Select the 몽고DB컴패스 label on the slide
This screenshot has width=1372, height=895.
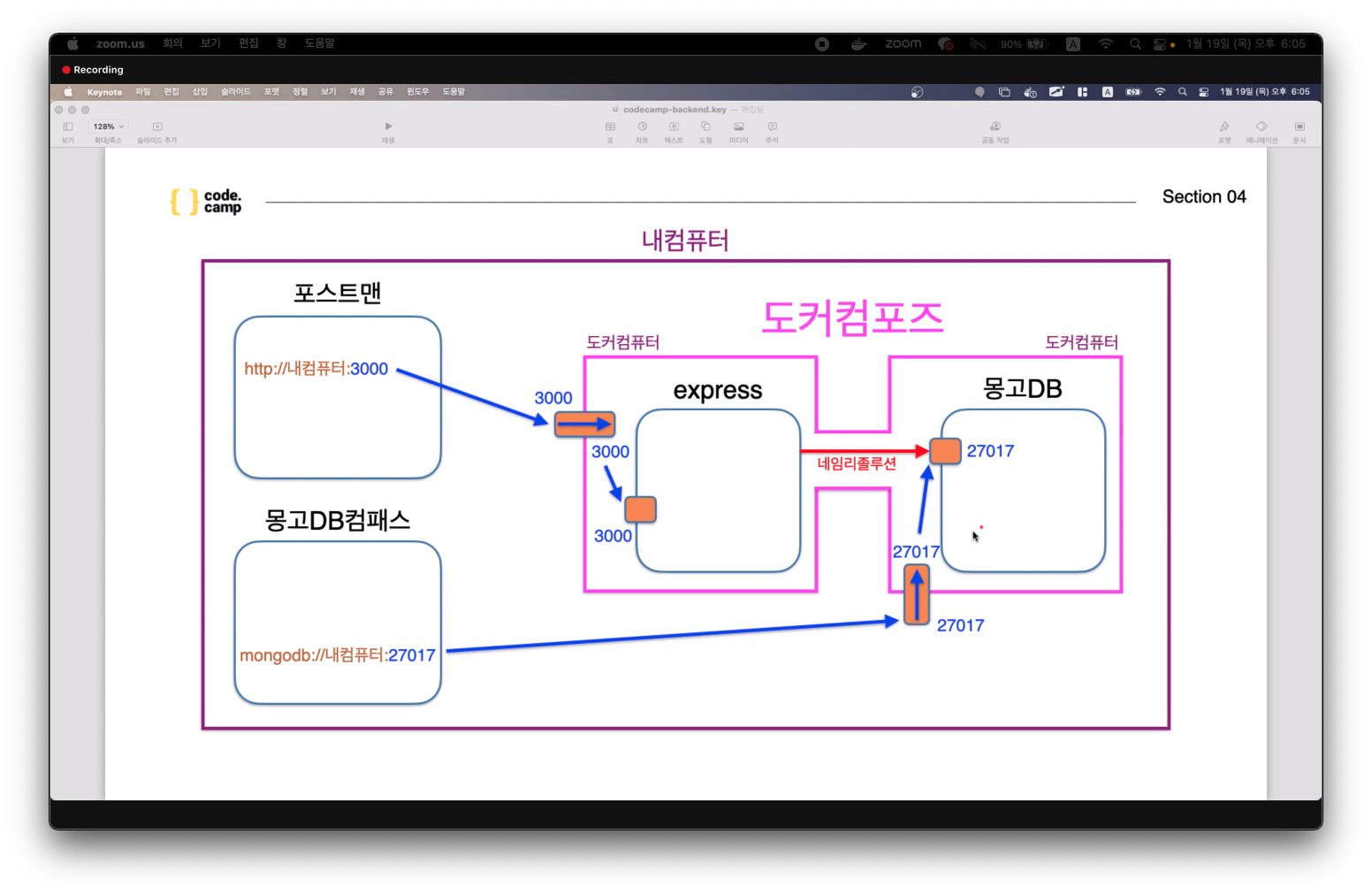(x=338, y=520)
